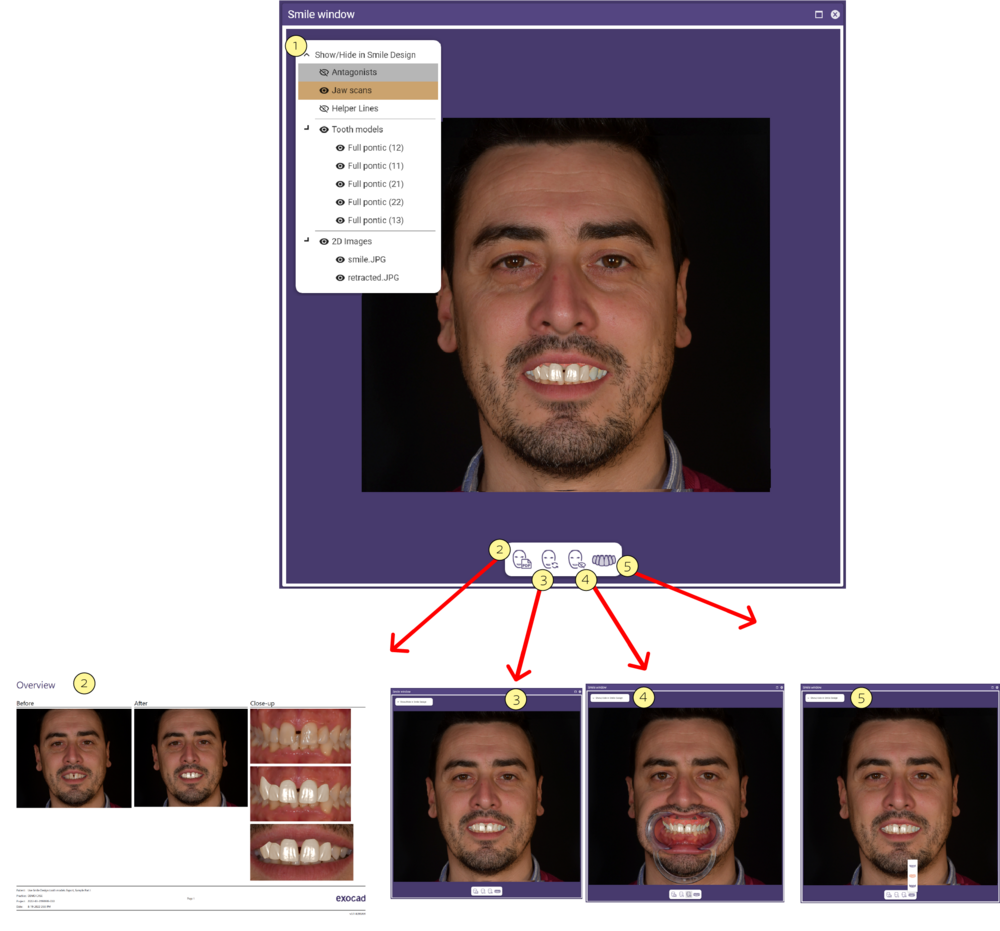Hide retracted.JPG image eye toggle

[340, 278]
